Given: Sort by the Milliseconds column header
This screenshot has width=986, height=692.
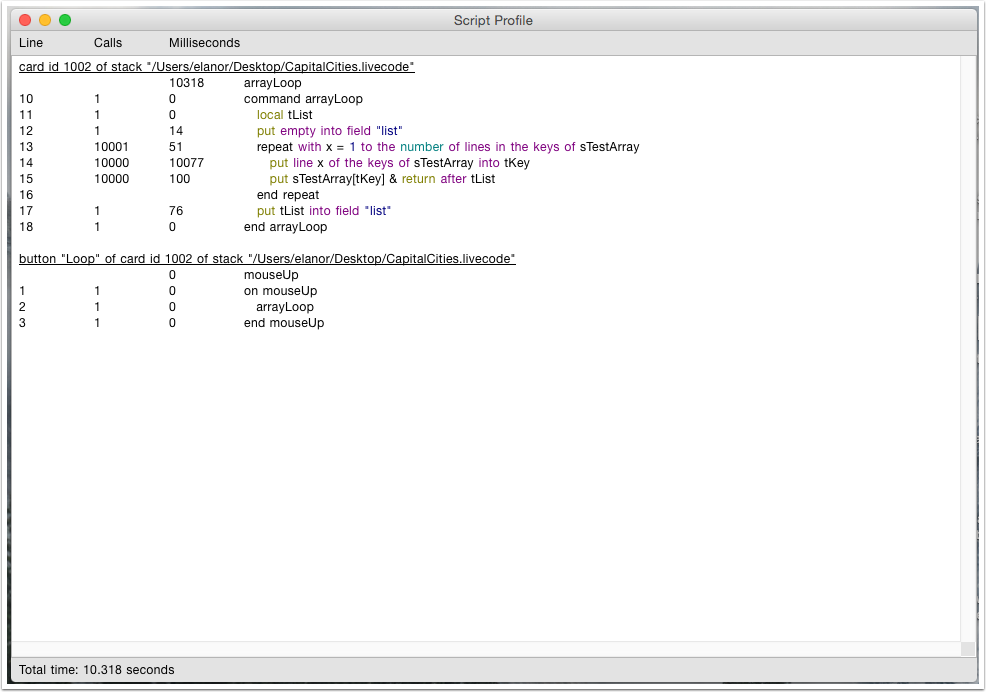Looking at the screenshot, I should tap(204, 43).
